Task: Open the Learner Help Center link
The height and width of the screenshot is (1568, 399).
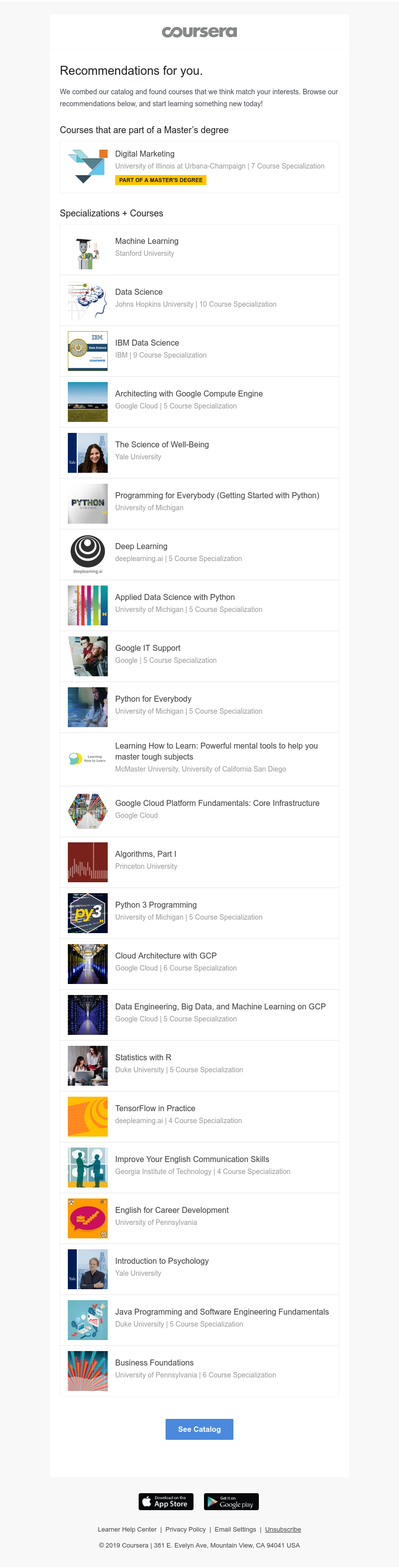Action: click(x=127, y=1530)
